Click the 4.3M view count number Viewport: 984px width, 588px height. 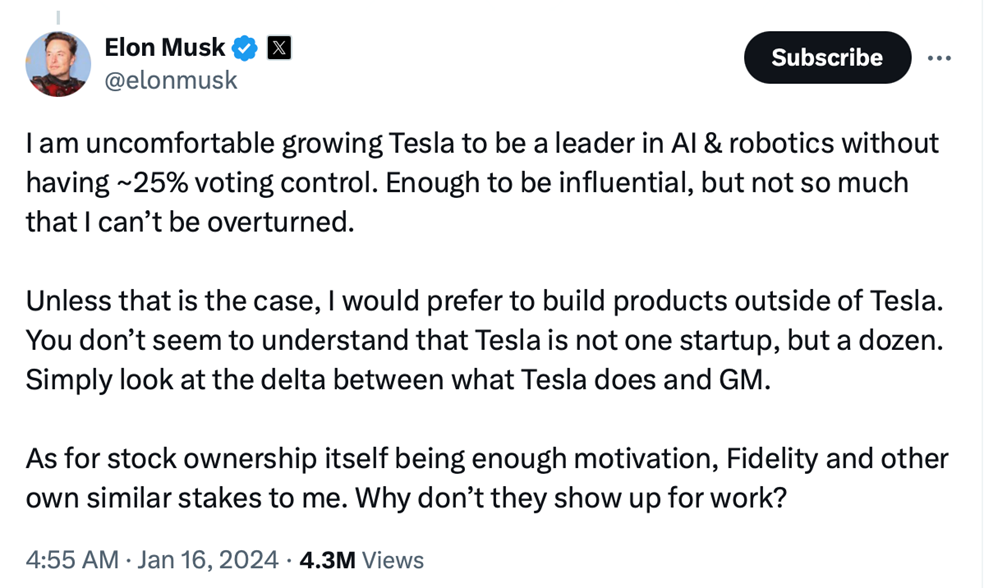pyautogui.click(x=329, y=560)
